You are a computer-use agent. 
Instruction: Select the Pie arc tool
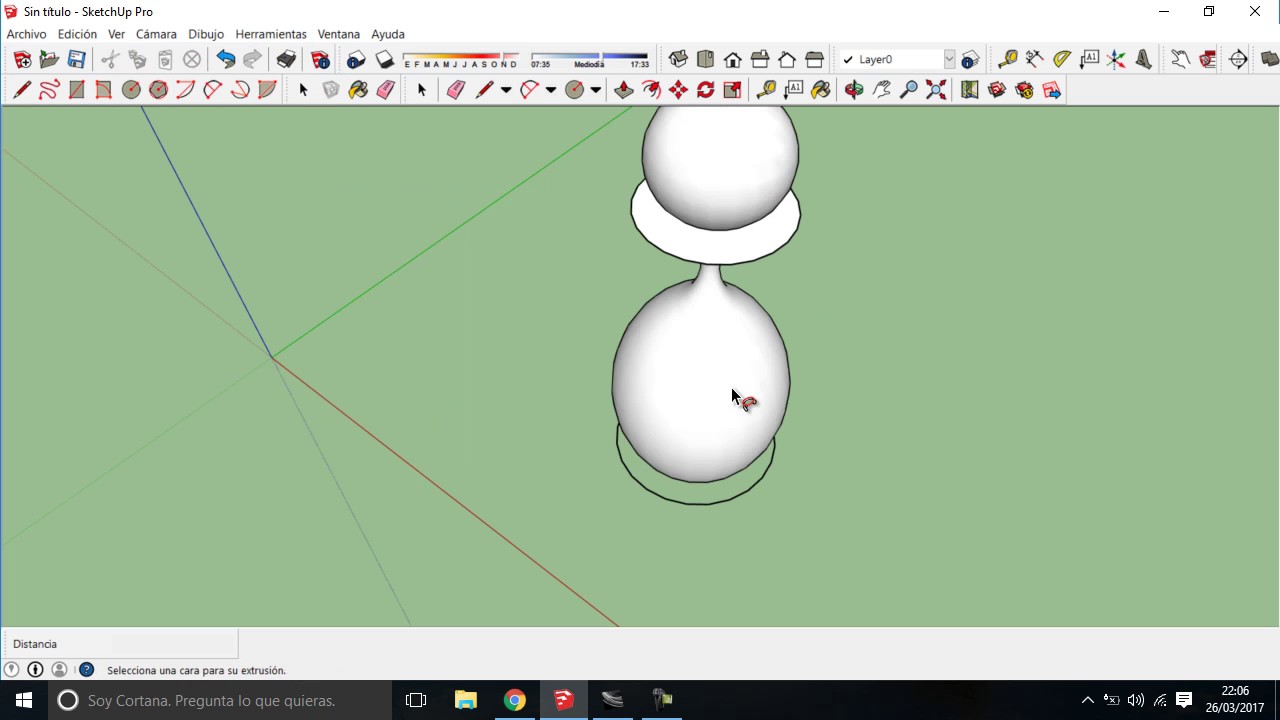pos(267,90)
